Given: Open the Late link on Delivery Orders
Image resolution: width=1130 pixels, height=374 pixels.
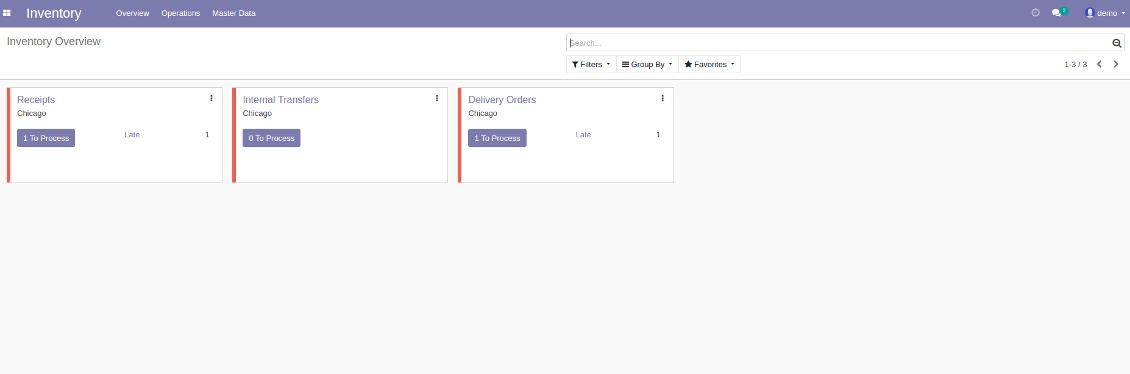Looking at the screenshot, I should pos(583,135).
